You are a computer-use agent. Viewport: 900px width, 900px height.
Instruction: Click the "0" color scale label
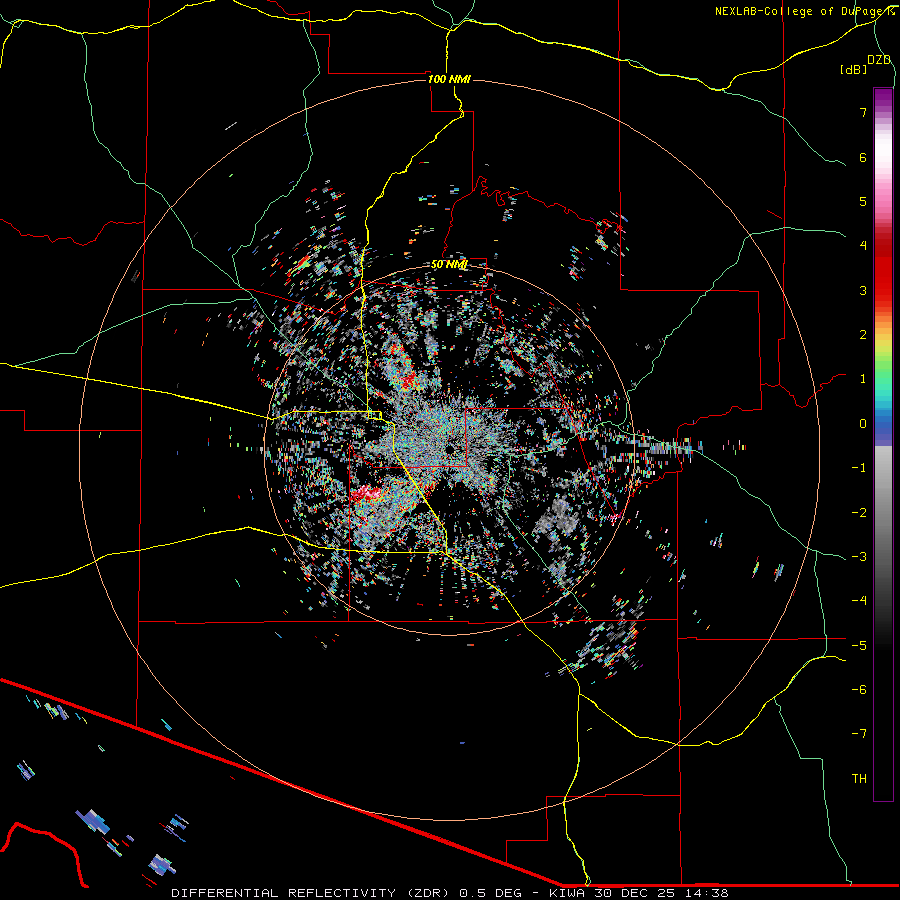pyautogui.click(x=863, y=424)
